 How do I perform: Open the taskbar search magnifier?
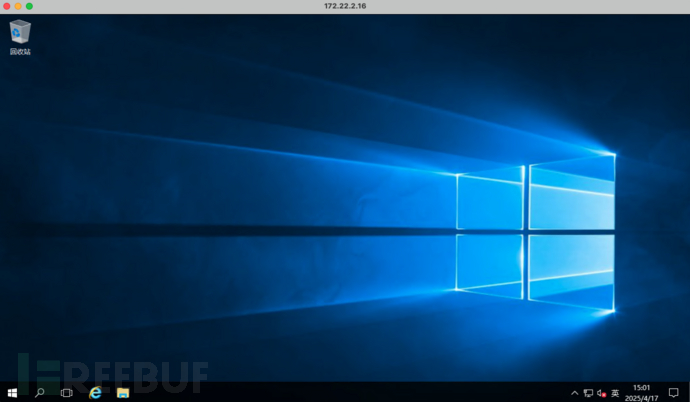click(40, 392)
